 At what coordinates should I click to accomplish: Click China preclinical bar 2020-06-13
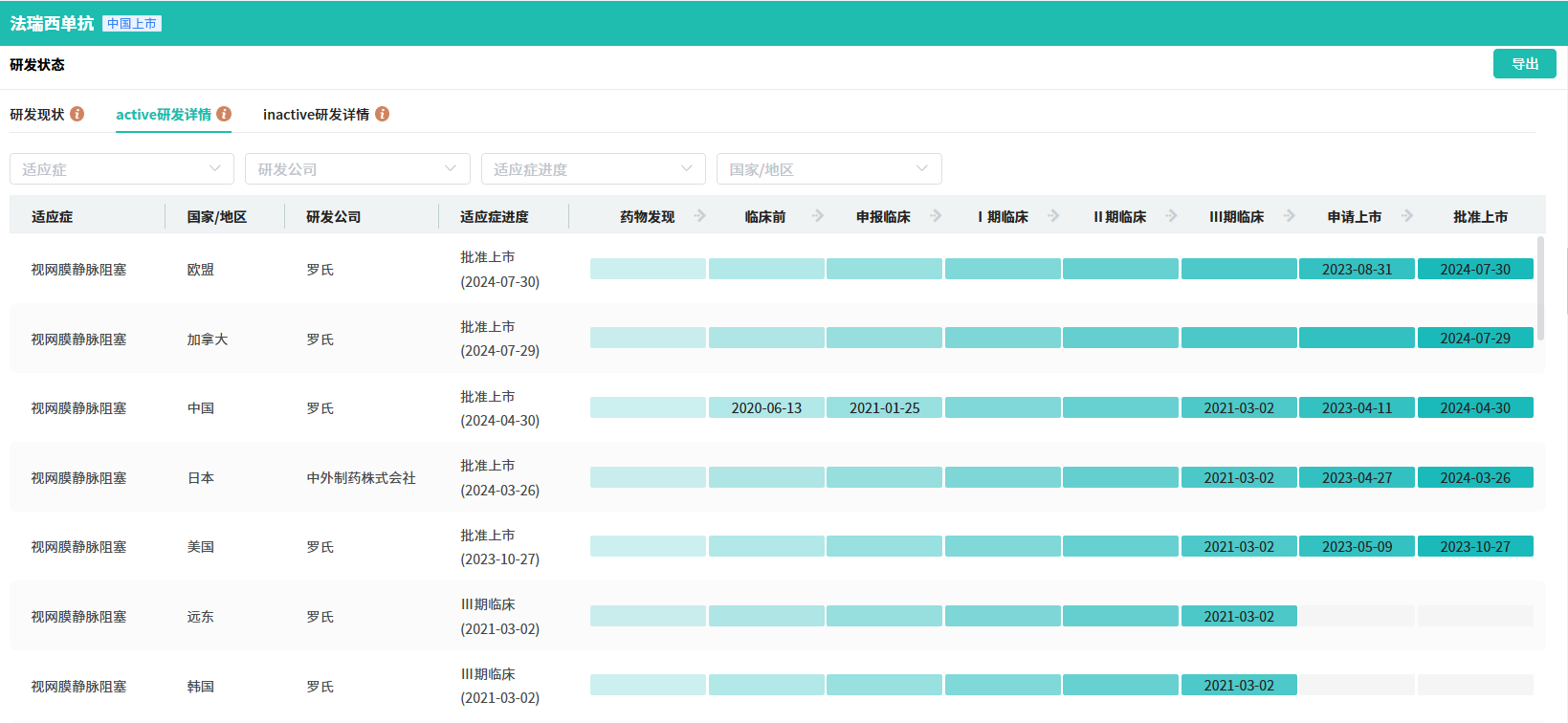pos(766,408)
